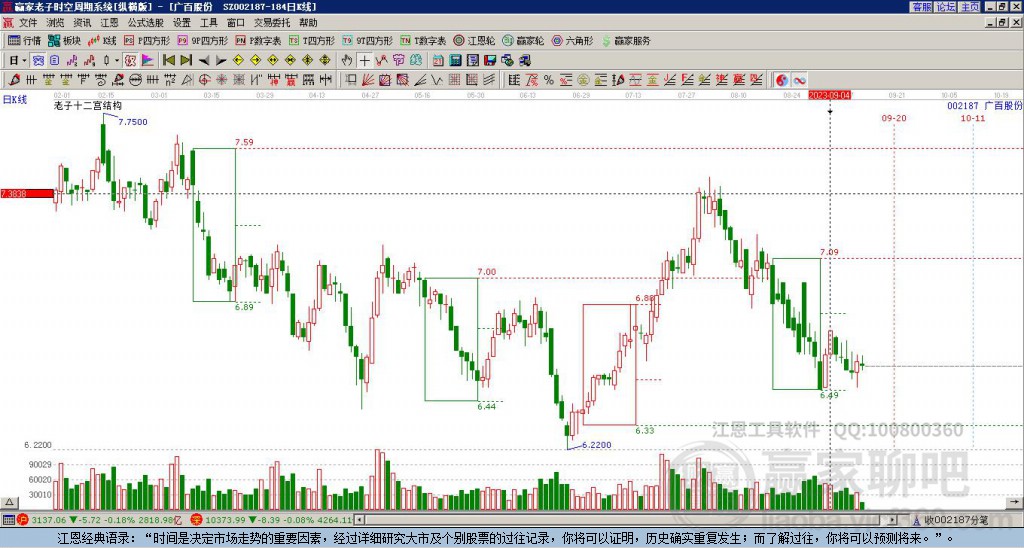Screen dimensions: 1024x548
Task: Open the 江恩轮 Gann wheel
Action: pyautogui.click(x=474, y=40)
